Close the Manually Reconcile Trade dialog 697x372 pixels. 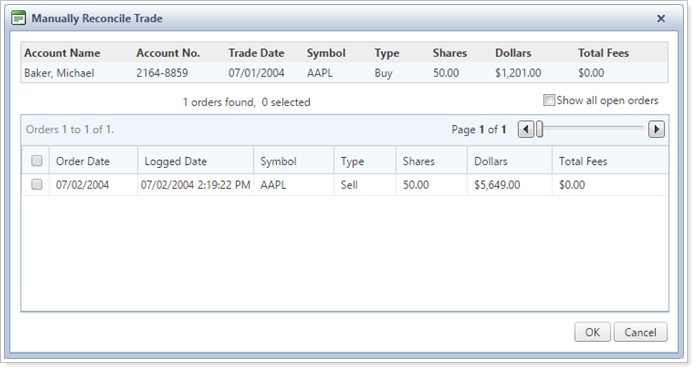click(661, 18)
